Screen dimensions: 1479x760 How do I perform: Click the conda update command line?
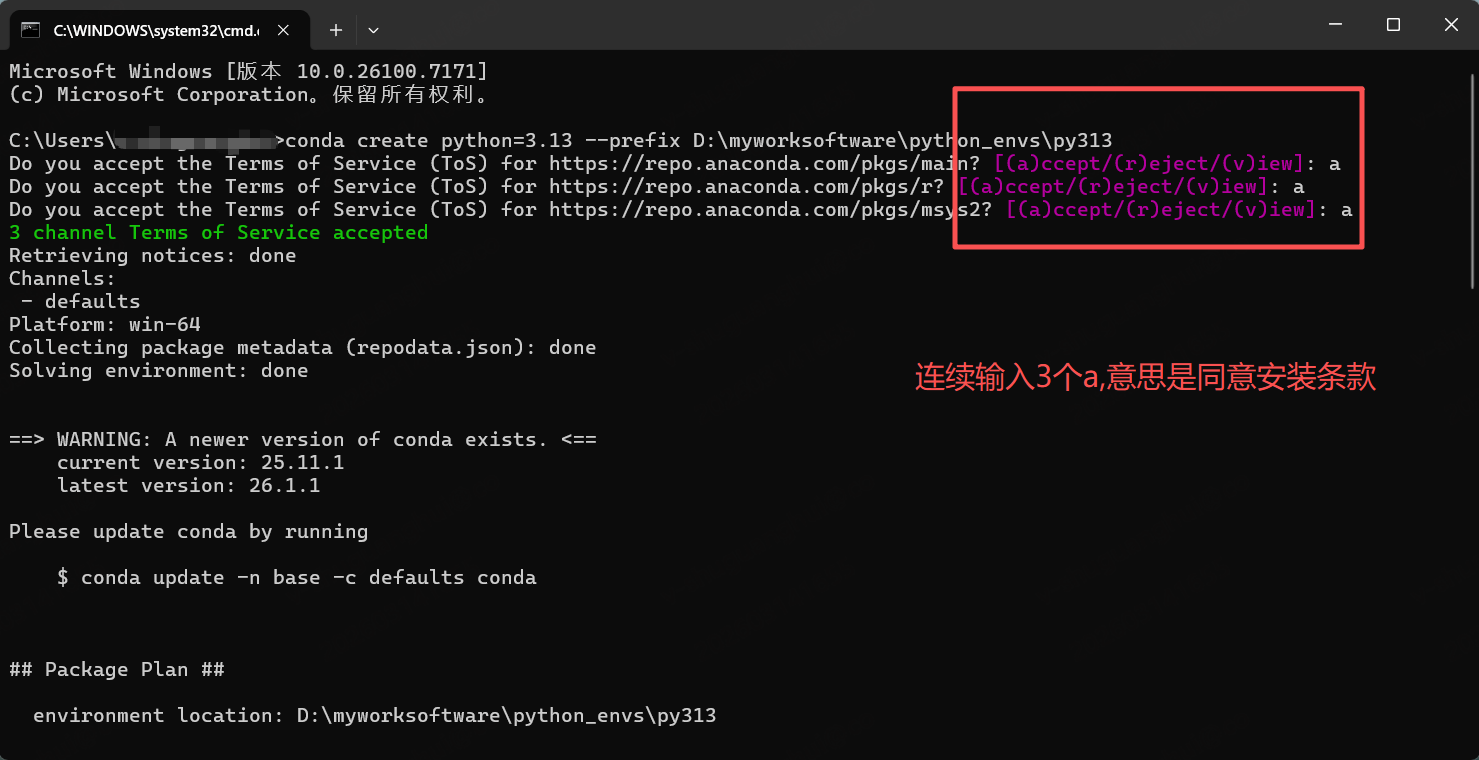point(297,577)
